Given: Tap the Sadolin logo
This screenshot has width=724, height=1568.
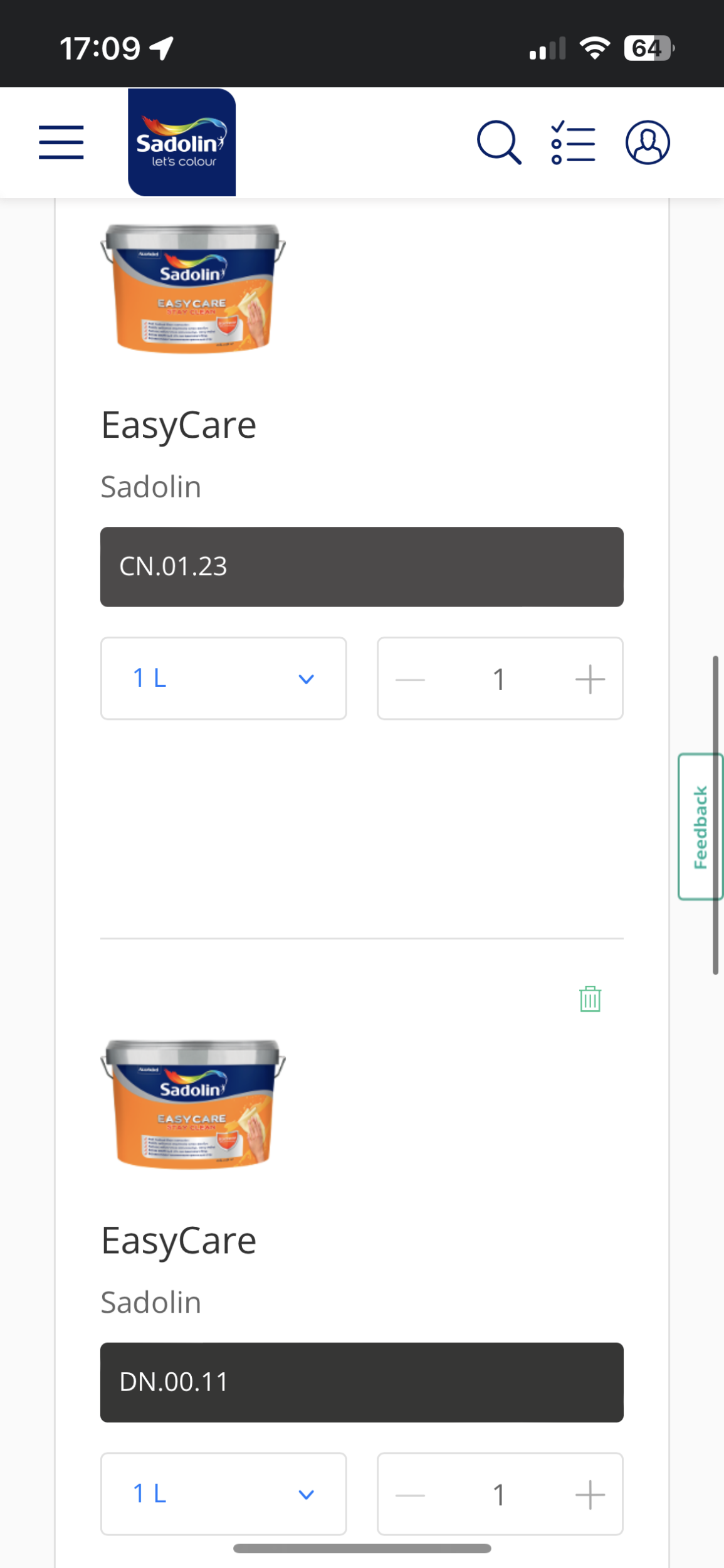Looking at the screenshot, I should [182, 142].
